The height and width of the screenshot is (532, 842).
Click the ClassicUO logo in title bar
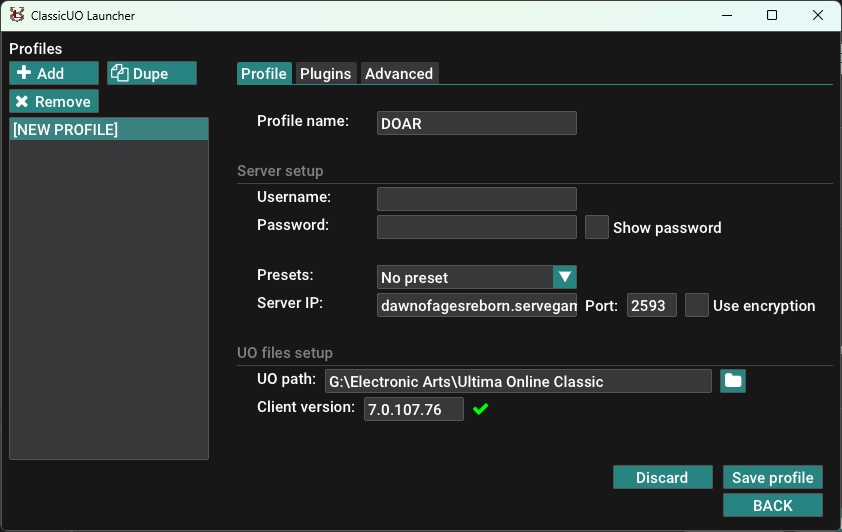coord(18,15)
